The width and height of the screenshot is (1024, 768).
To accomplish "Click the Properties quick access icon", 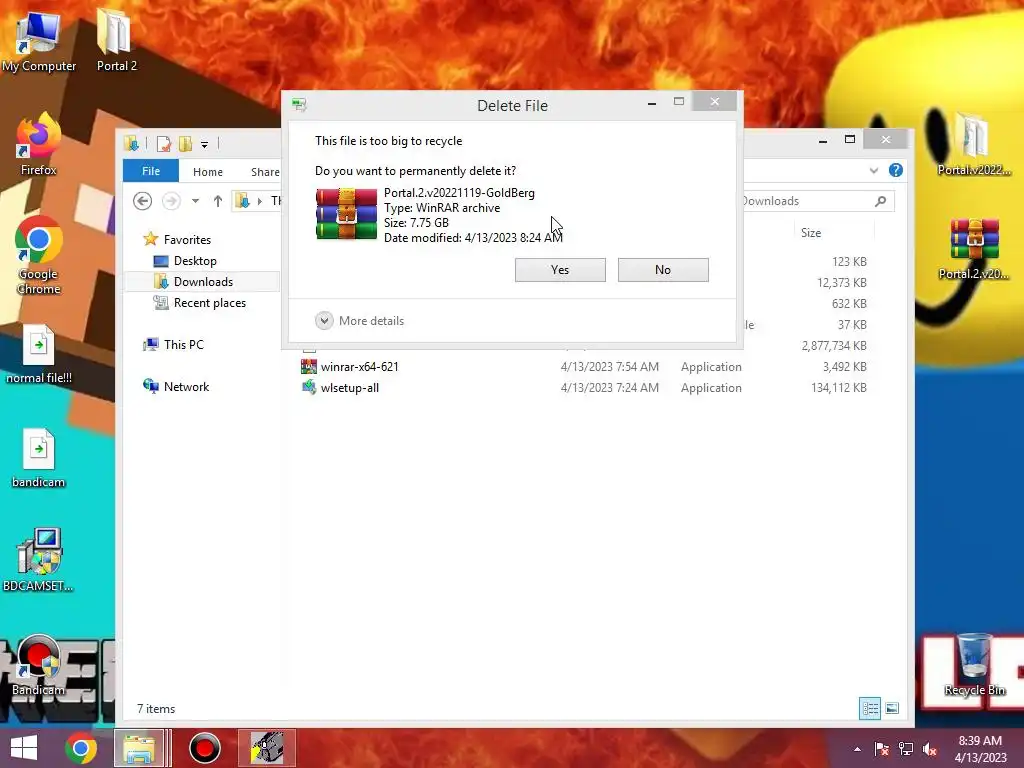I will 163,143.
